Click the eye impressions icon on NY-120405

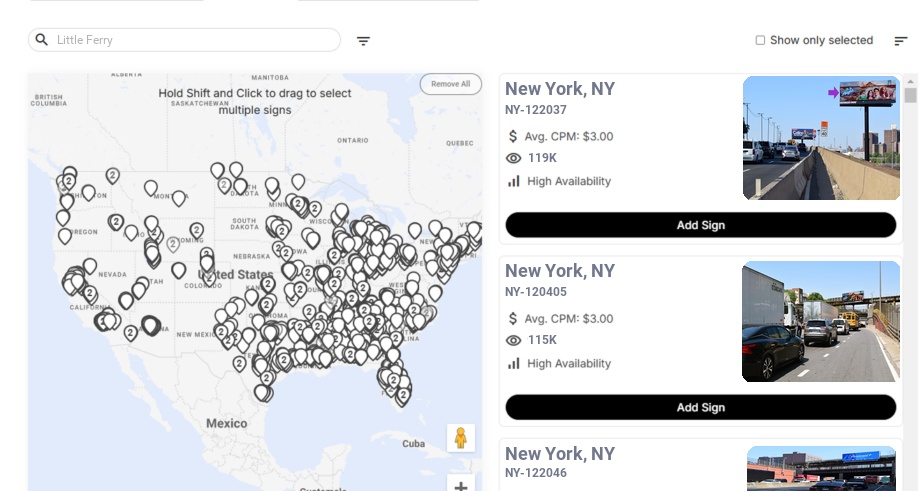pyautogui.click(x=514, y=340)
